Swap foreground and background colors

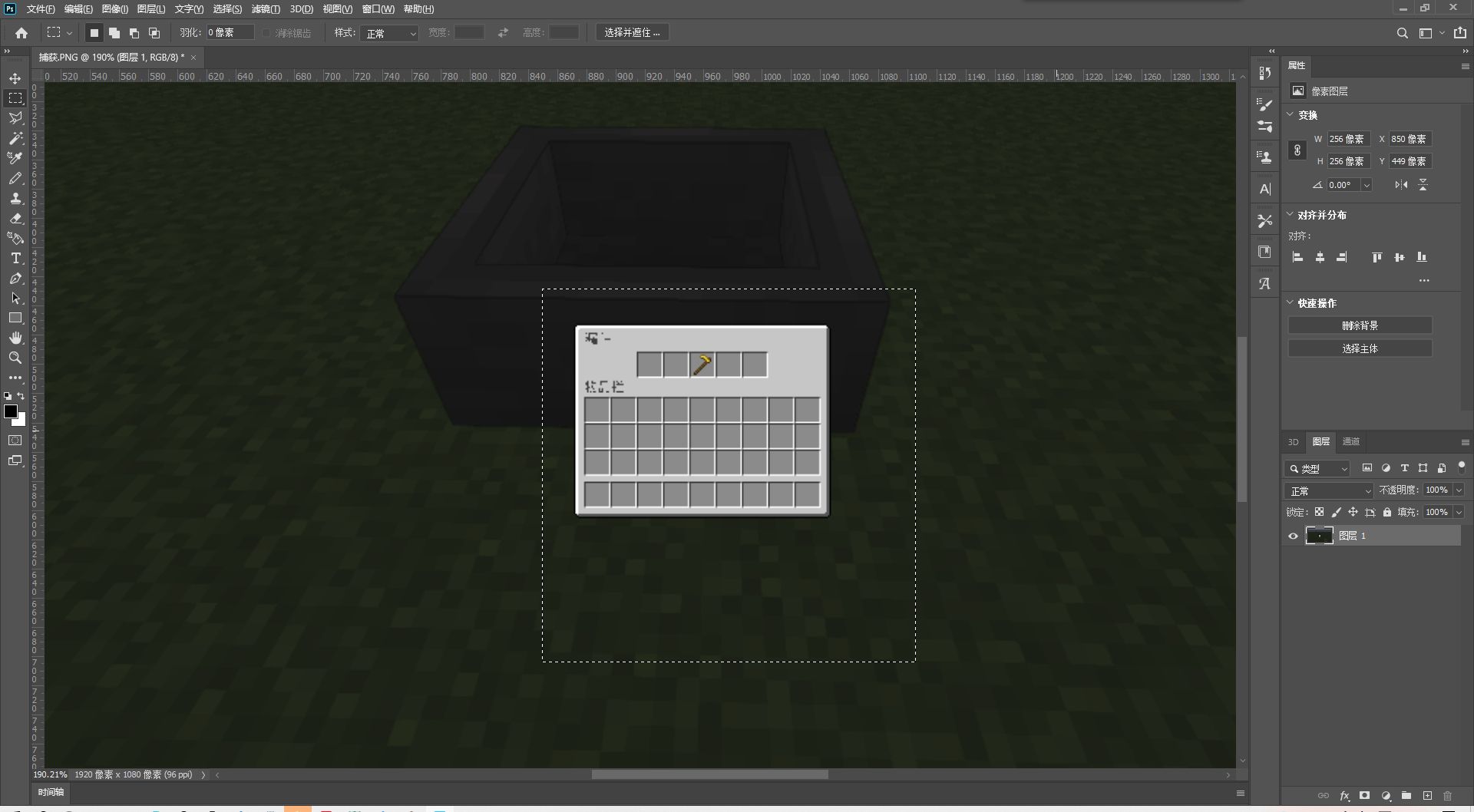[x=21, y=396]
